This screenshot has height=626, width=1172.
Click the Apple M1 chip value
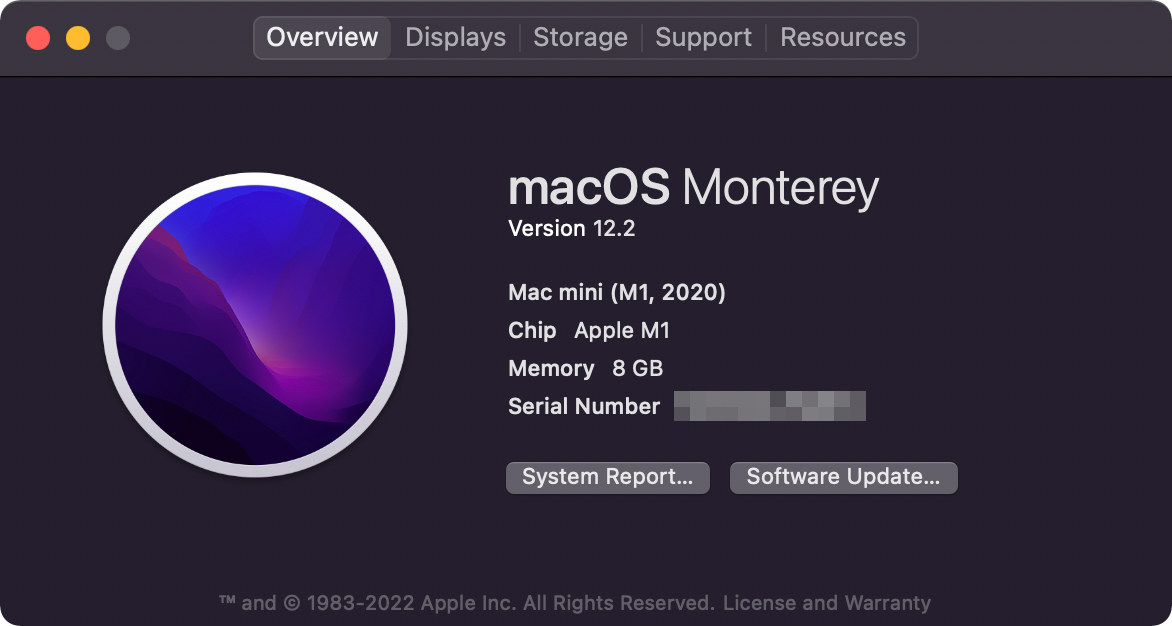pyautogui.click(x=622, y=330)
